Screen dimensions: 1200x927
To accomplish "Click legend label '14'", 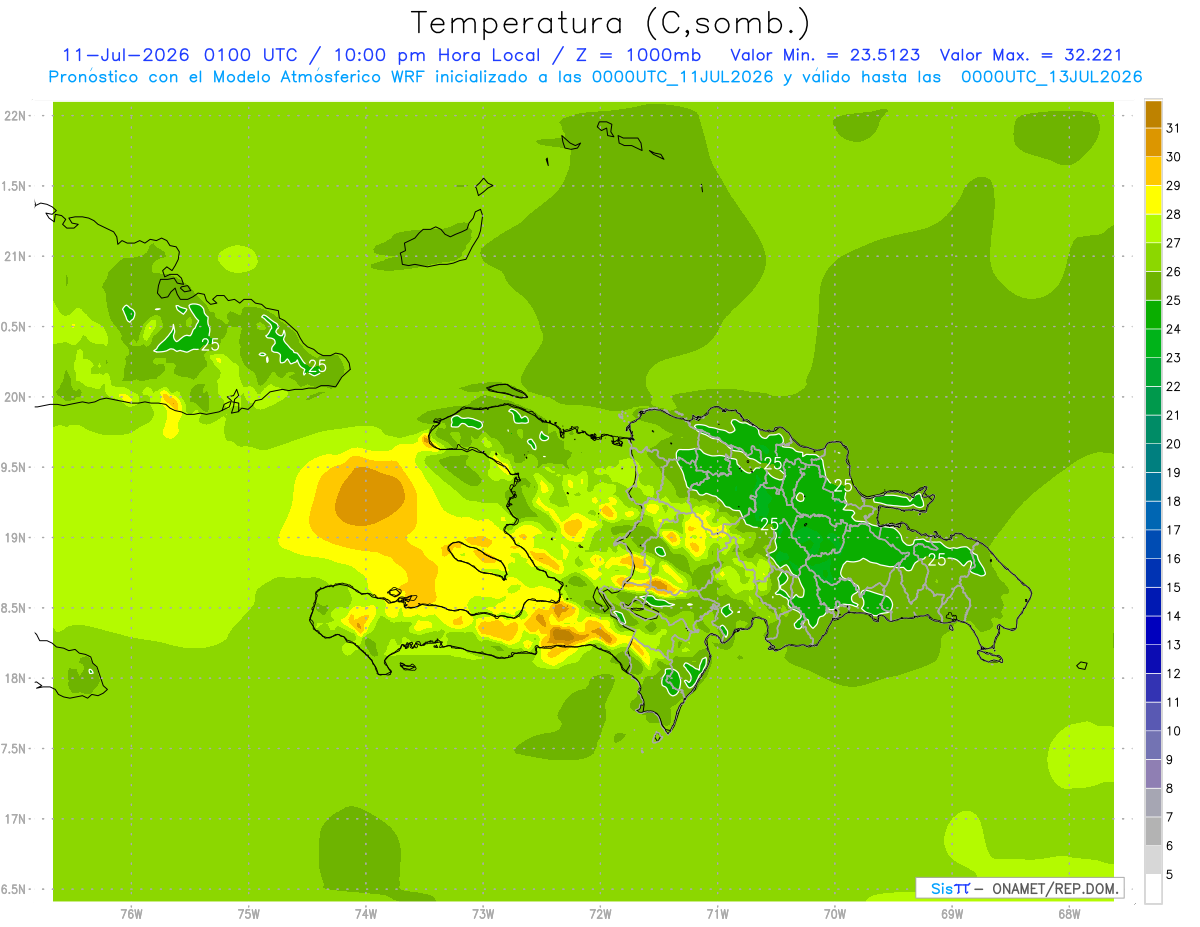I will (x=1174, y=616).
